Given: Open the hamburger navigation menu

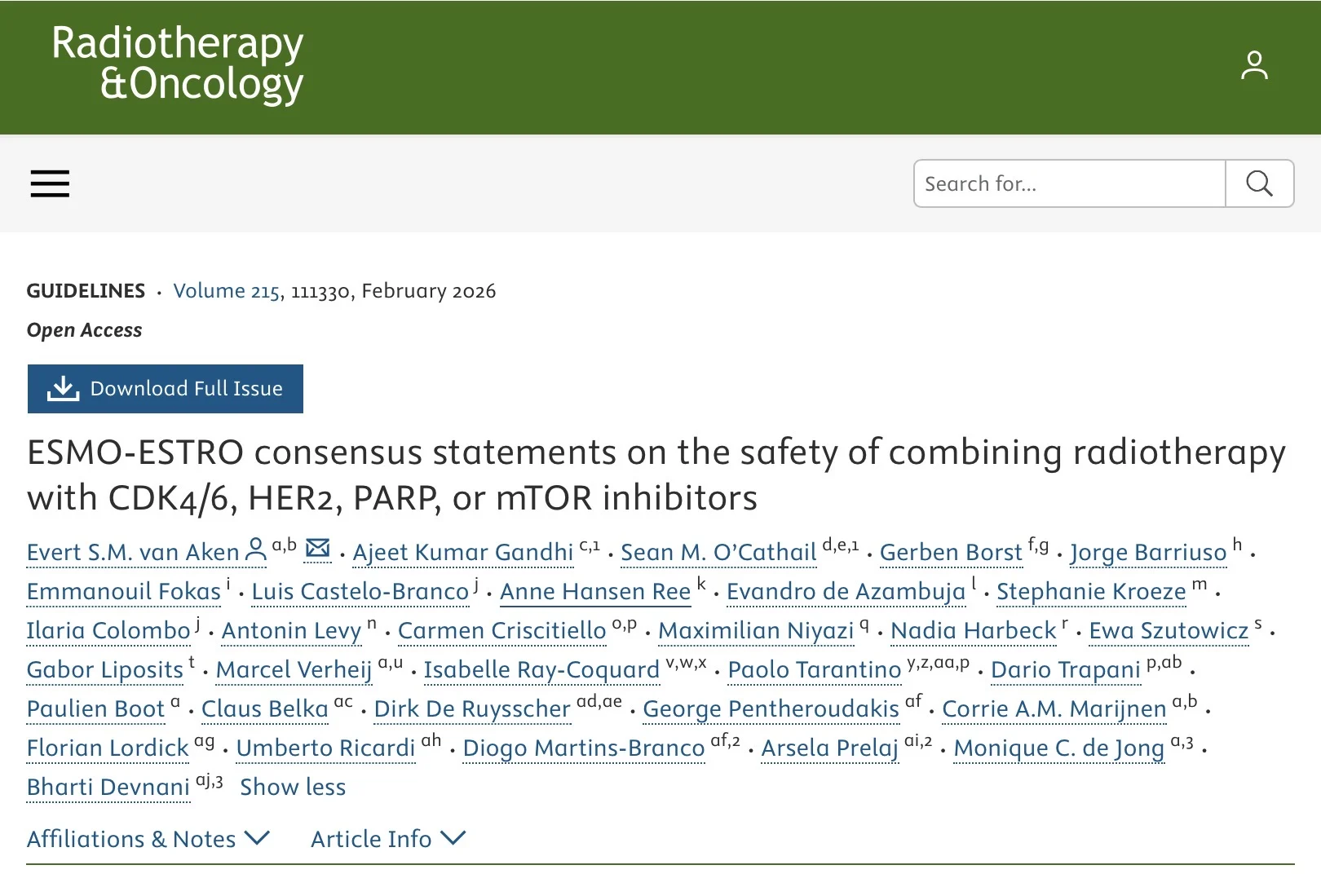Looking at the screenshot, I should tap(50, 183).
